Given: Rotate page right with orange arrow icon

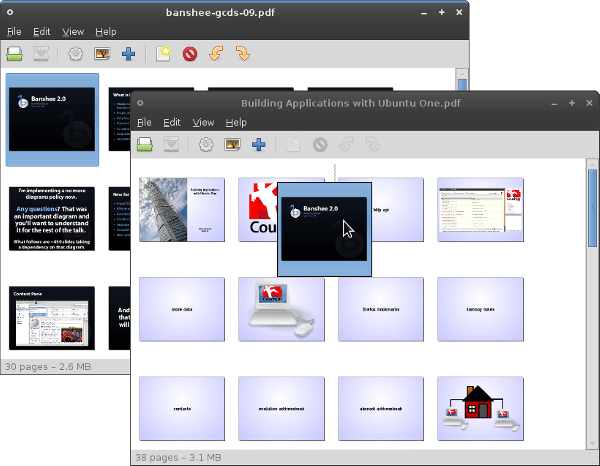Looking at the screenshot, I should coord(241,54).
